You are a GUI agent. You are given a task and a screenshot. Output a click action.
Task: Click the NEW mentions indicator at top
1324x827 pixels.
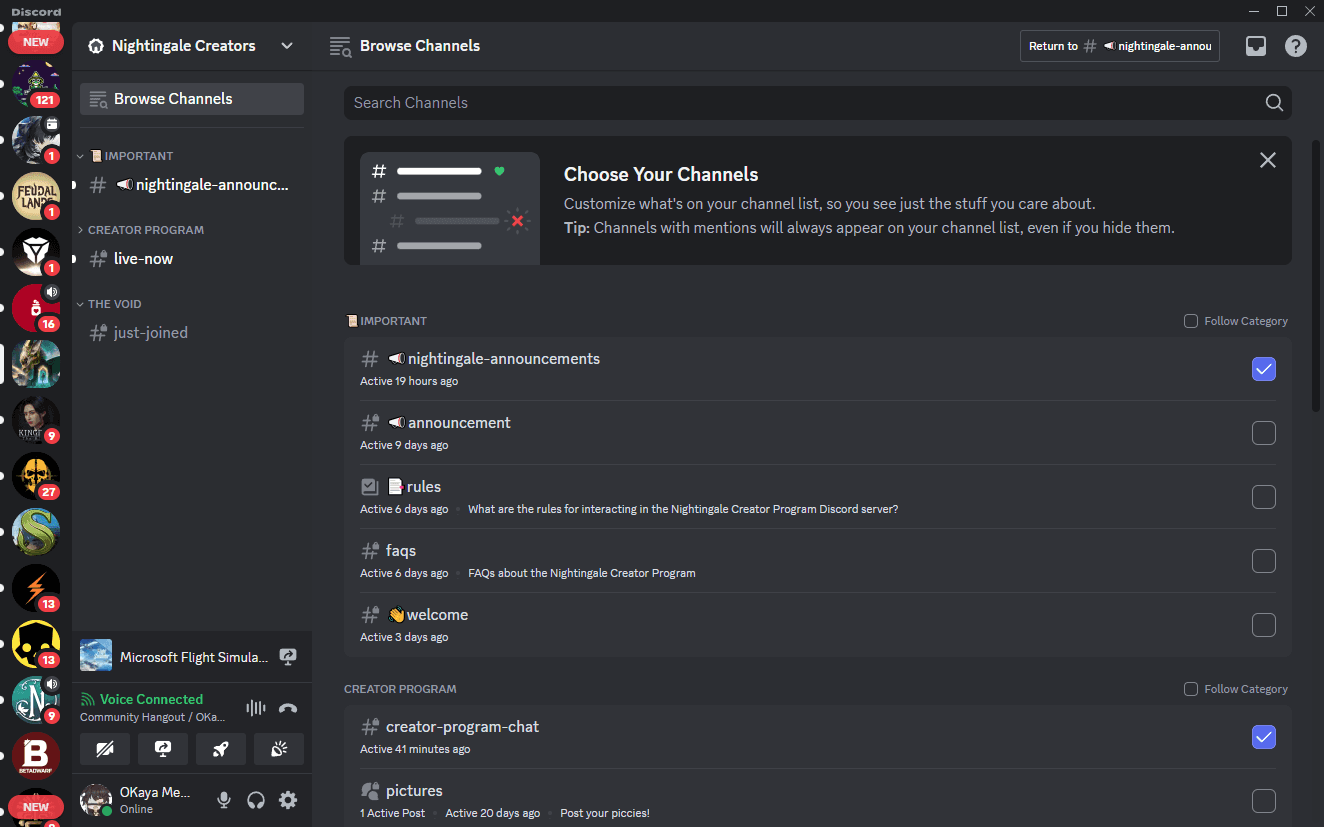click(x=36, y=42)
